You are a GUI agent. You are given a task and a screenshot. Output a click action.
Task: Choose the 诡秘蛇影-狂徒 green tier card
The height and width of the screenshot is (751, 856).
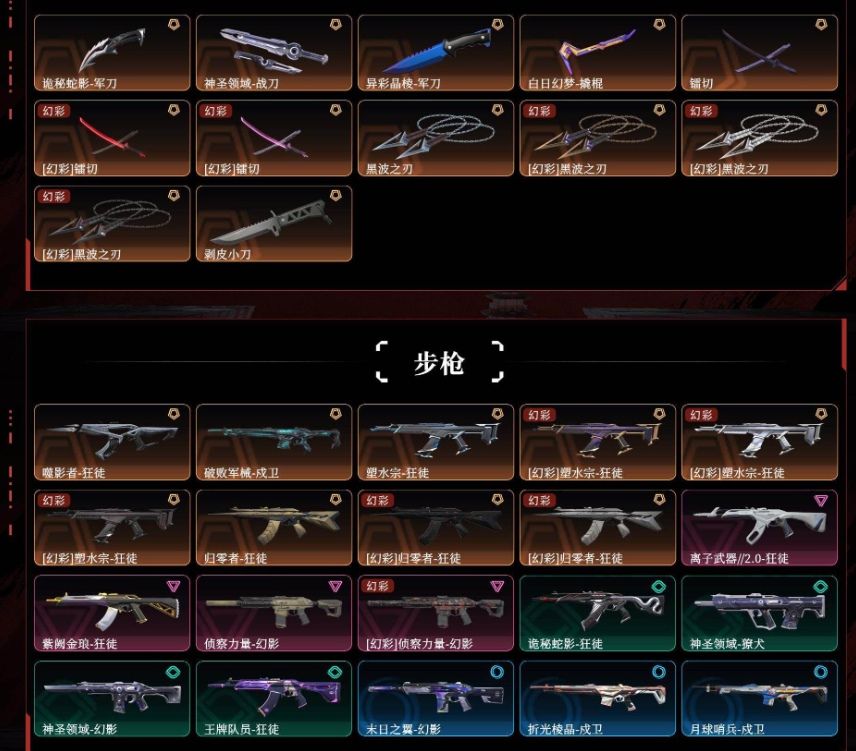597,613
